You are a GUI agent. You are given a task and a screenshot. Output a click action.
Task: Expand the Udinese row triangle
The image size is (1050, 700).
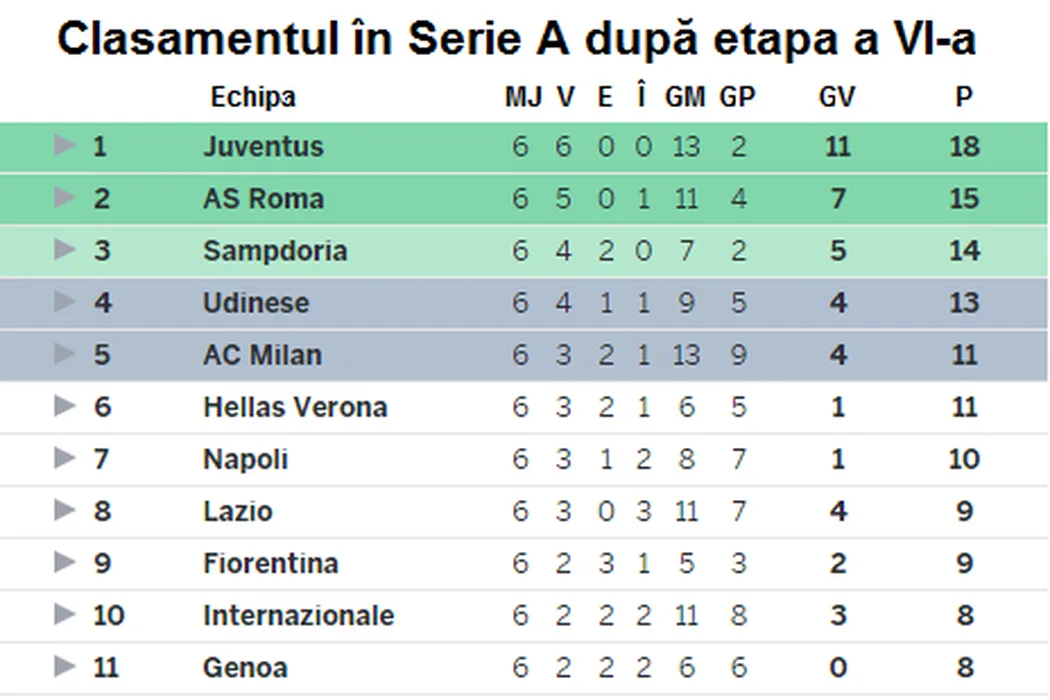tap(65, 302)
